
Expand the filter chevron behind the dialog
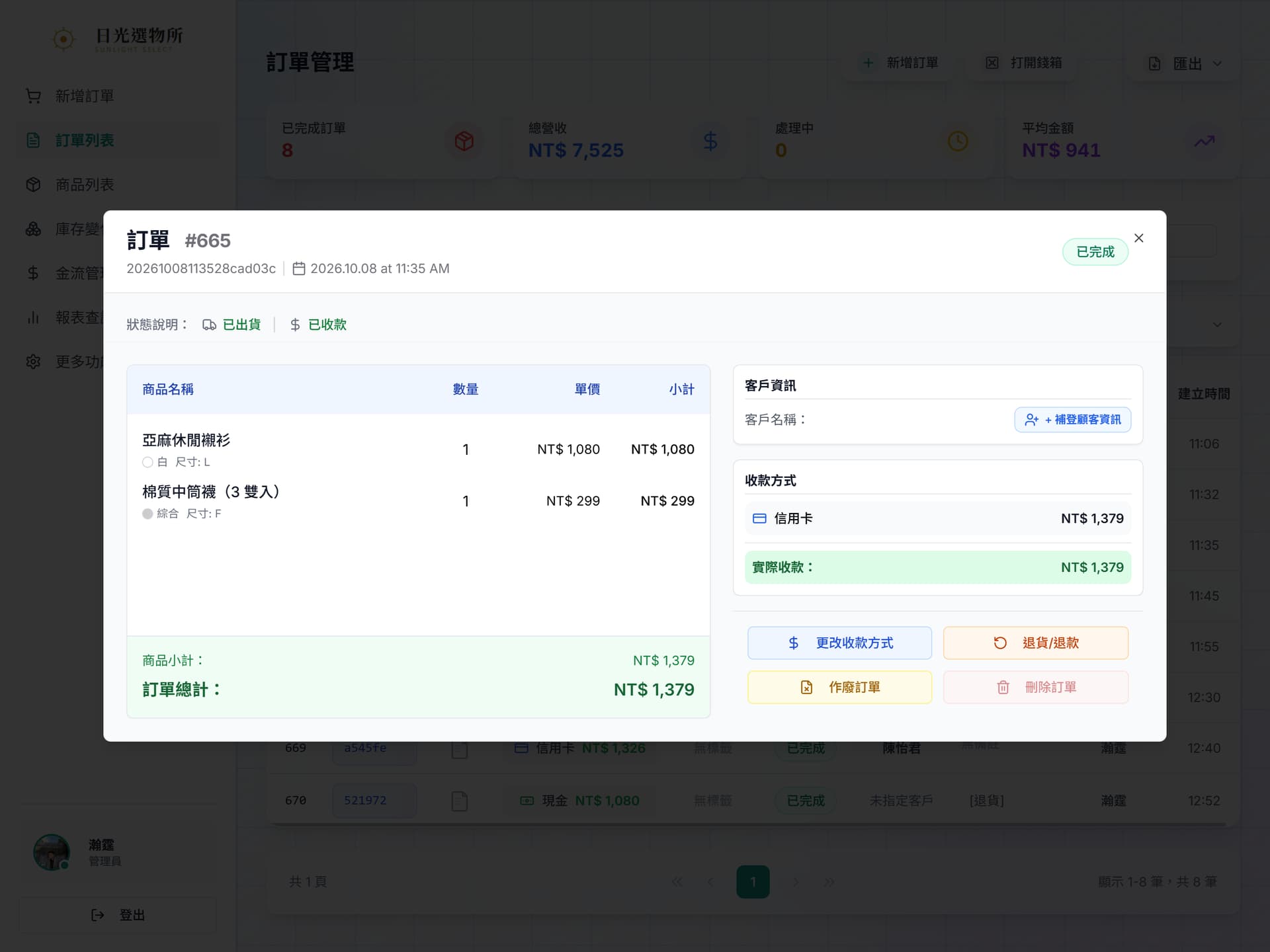click(x=1216, y=325)
